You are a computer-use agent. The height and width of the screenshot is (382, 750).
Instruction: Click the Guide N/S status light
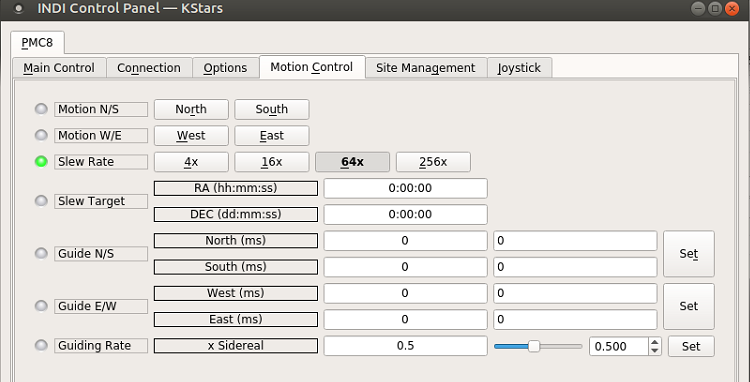tap(42, 253)
